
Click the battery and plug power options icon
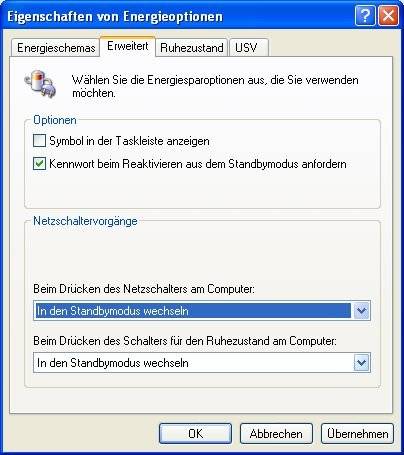click(40, 84)
